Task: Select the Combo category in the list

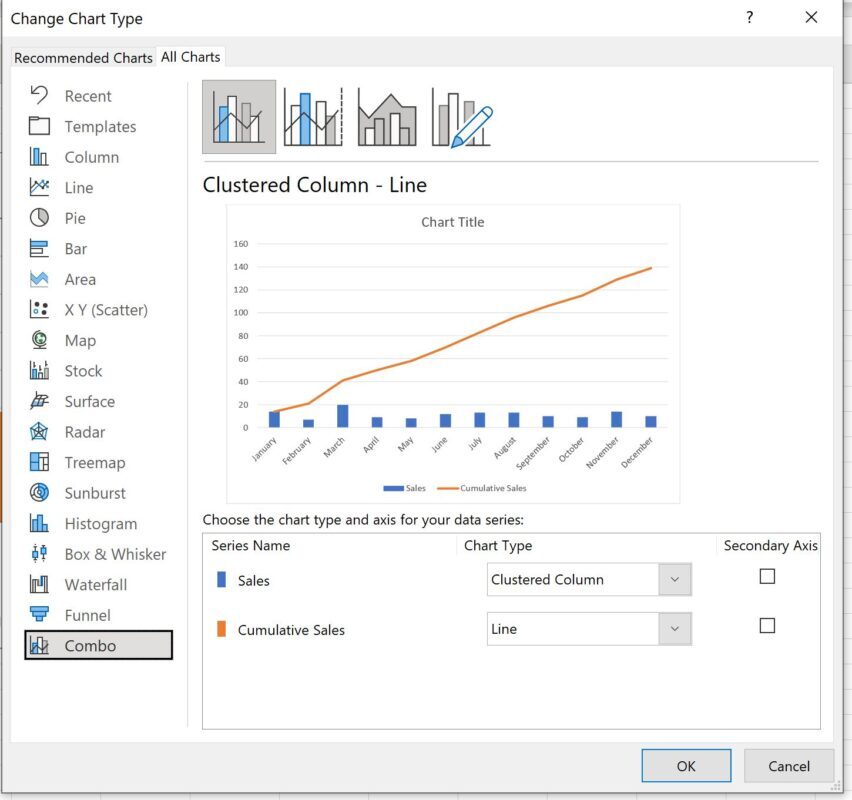Action: point(98,645)
